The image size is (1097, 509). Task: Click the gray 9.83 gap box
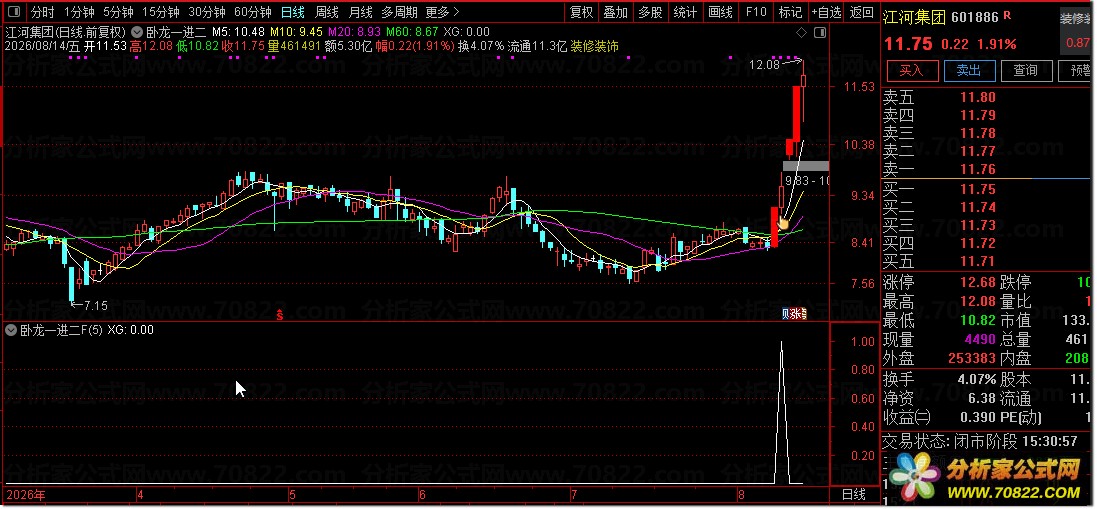click(805, 166)
